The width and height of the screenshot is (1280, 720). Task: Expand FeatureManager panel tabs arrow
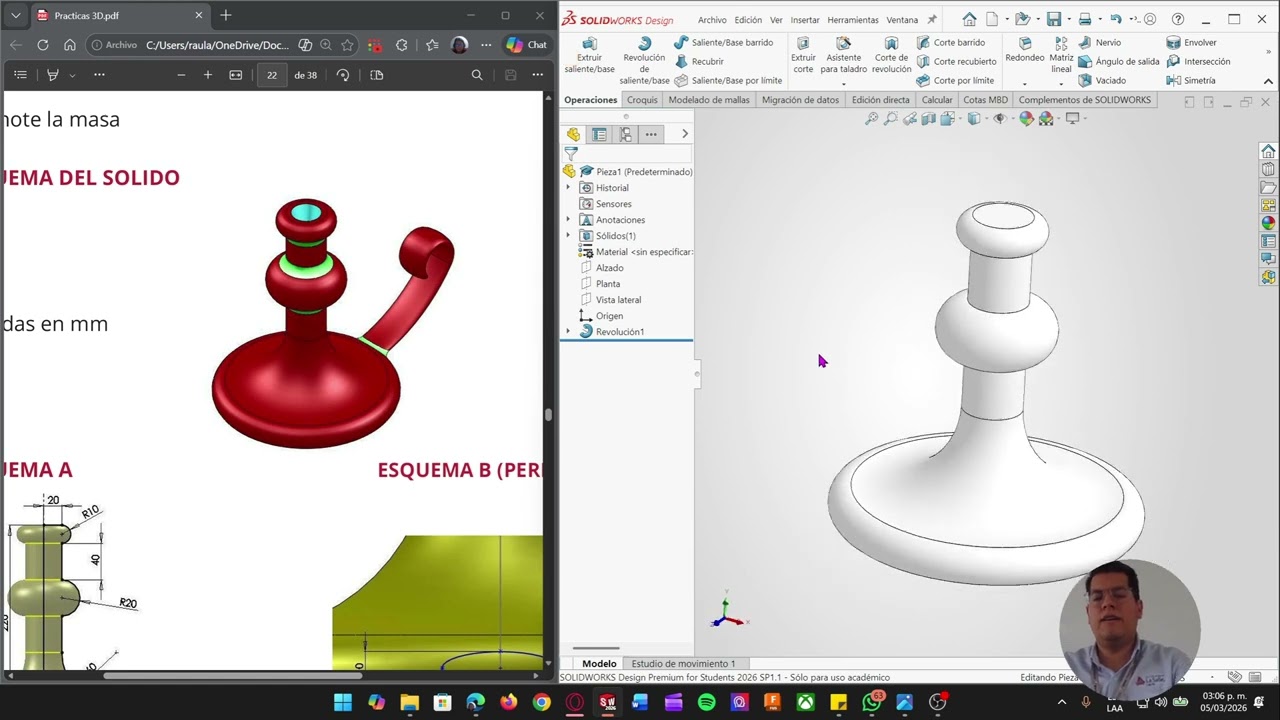pyautogui.click(x=684, y=134)
